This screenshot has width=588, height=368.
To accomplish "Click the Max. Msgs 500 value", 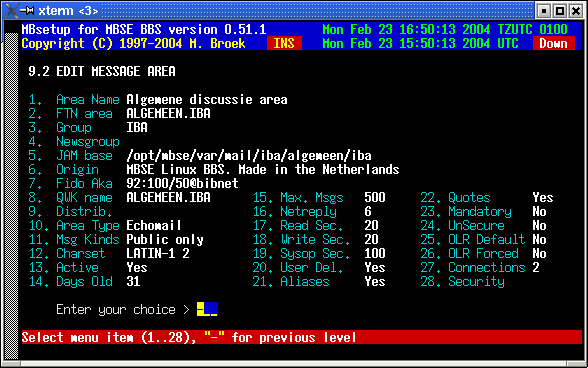I will [375, 198].
